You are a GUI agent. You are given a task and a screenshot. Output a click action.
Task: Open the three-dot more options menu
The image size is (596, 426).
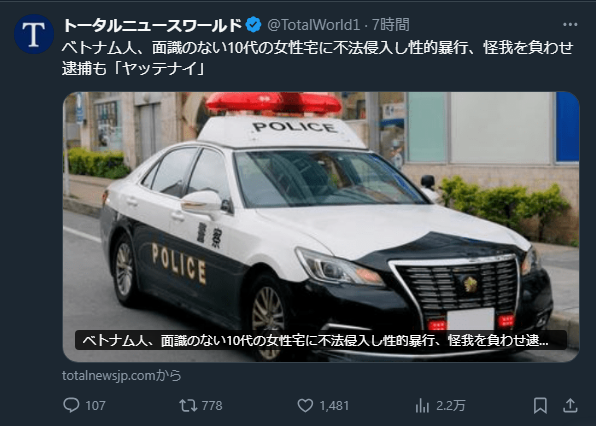point(570,25)
